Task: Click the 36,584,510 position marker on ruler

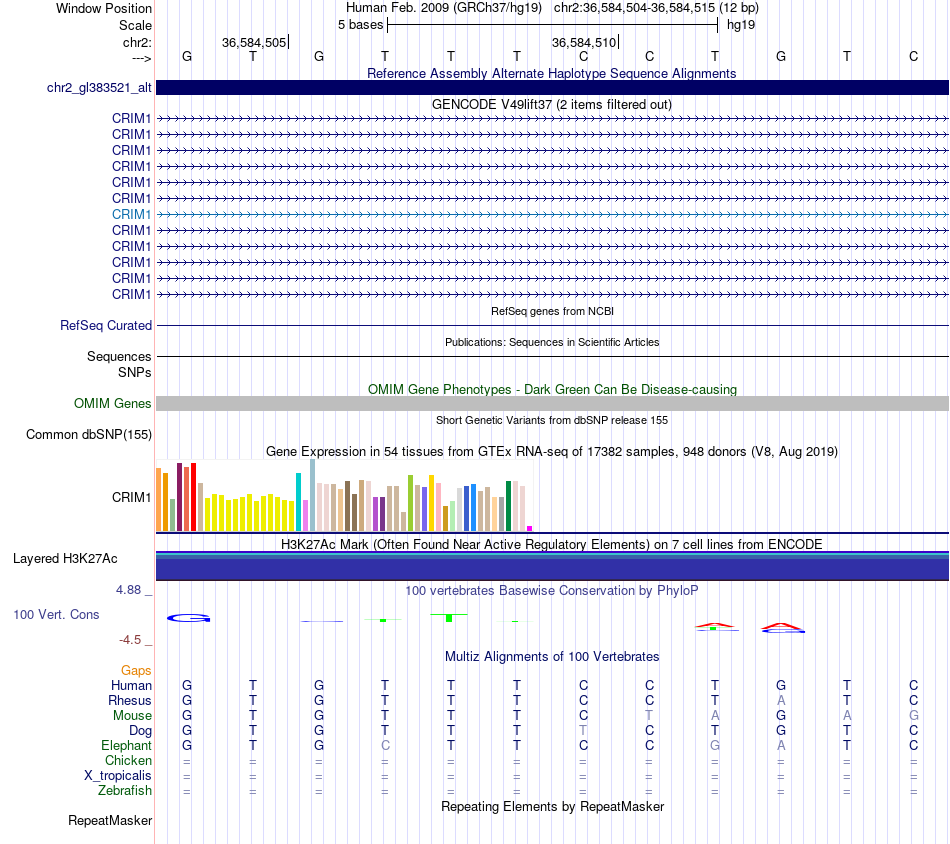Action: 585,42
